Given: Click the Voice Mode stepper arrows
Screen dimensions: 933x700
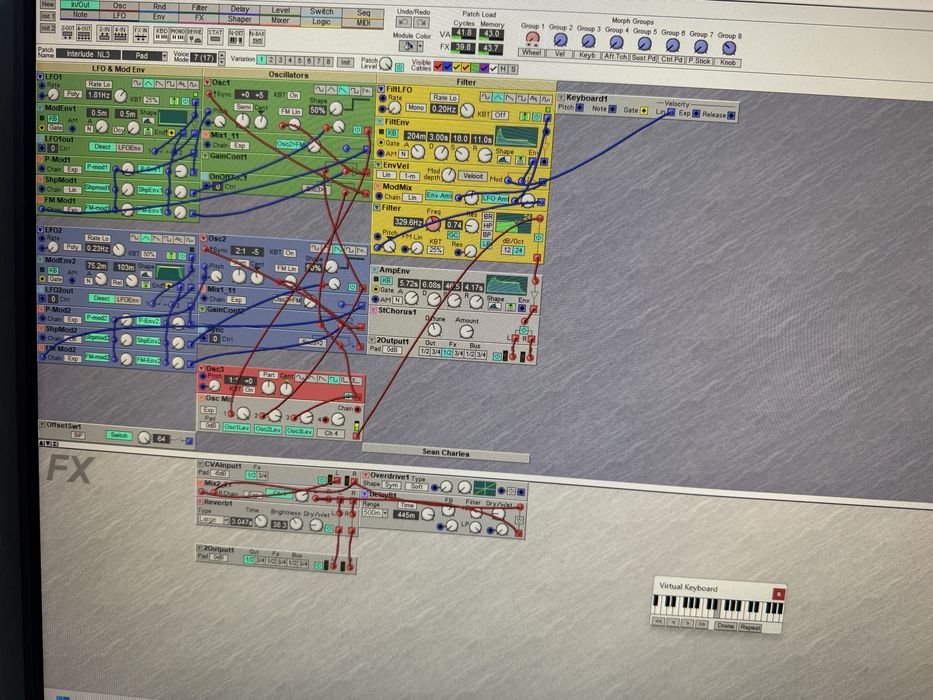Looking at the screenshot, I should click(222, 58).
